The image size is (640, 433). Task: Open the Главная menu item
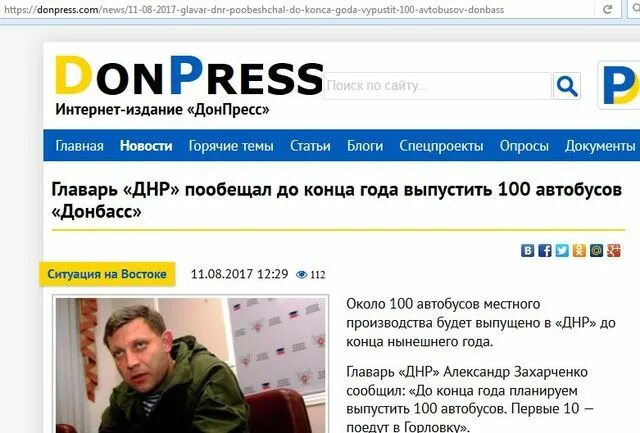coord(80,146)
